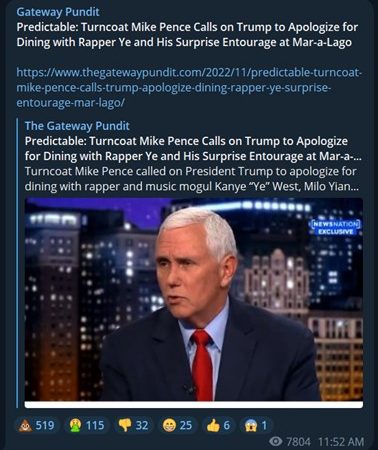
Task: Open the Mike Pence interview preview image
Action: pos(194,299)
